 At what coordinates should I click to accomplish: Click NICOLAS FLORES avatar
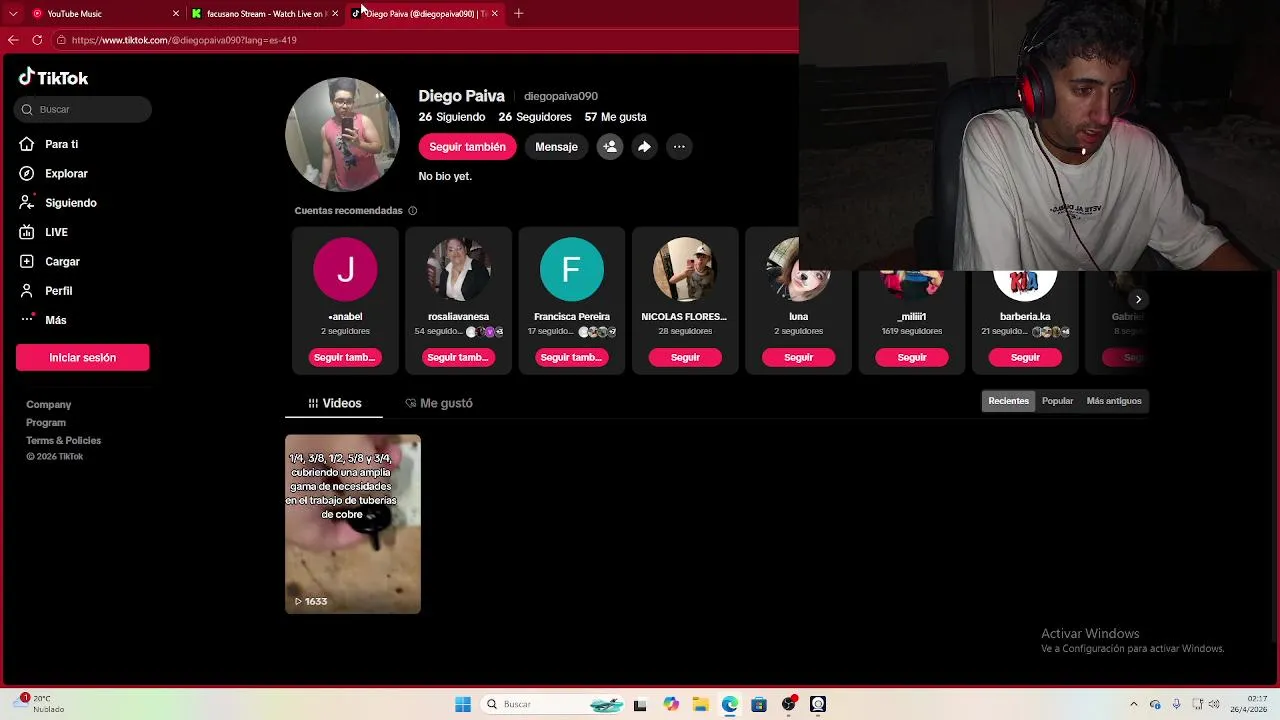(685, 269)
